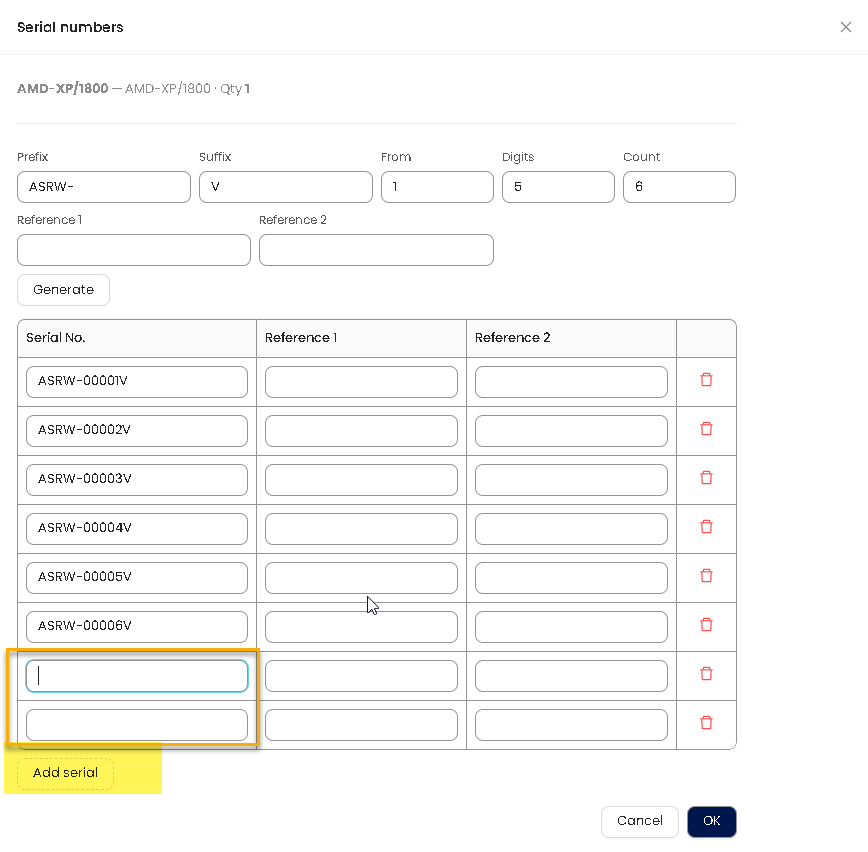
Task: Delete the ASRW-00006V serial row
Action: pyautogui.click(x=706, y=625)
